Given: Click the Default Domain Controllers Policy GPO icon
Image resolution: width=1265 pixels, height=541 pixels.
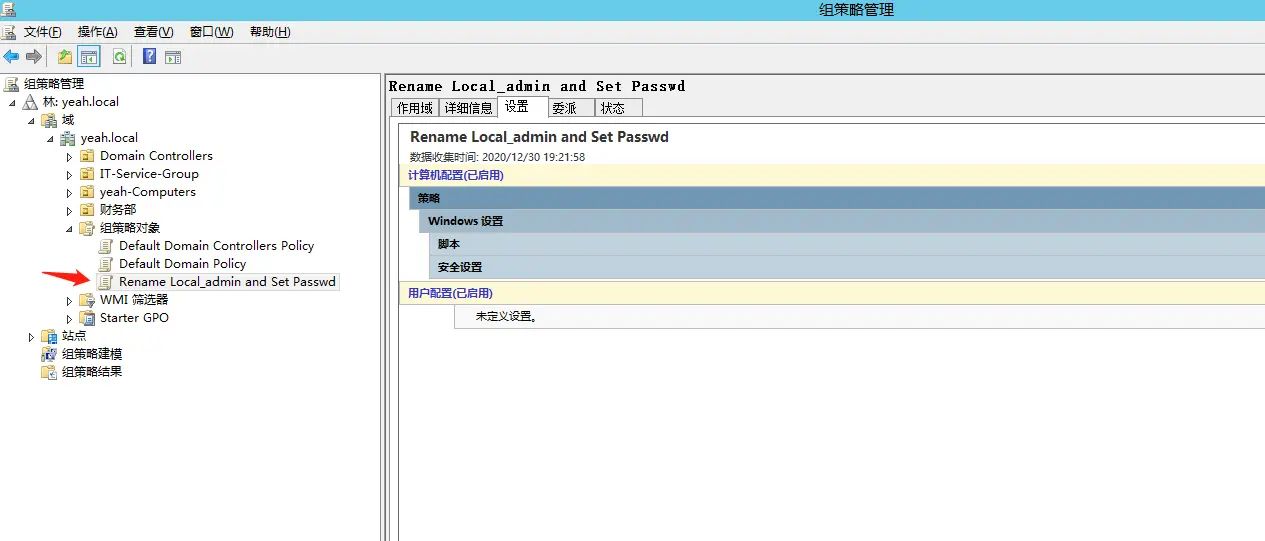Looking at the screenshot, I should [x=106, y=246].
